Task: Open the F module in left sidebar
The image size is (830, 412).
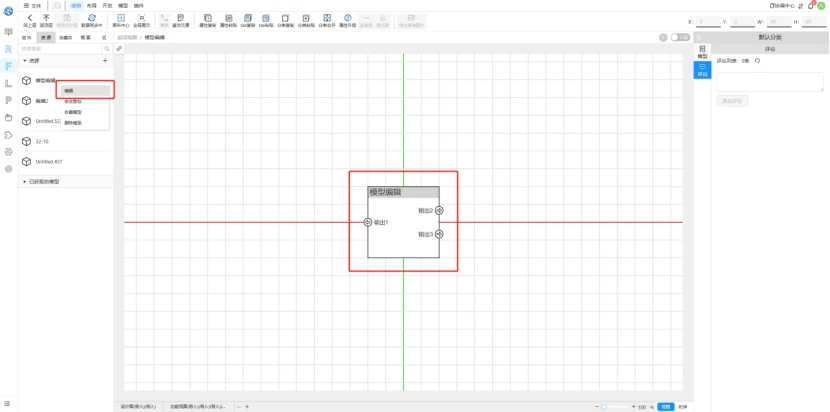Action: click(8, 66)
